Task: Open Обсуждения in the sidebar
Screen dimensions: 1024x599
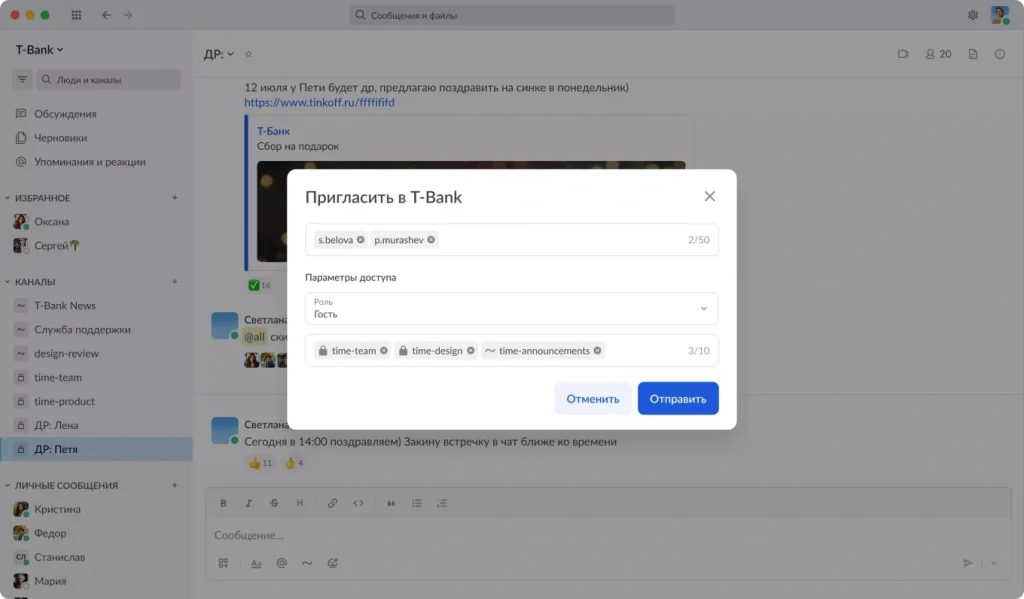Action: pyautogui.click(x=65, y=114)
